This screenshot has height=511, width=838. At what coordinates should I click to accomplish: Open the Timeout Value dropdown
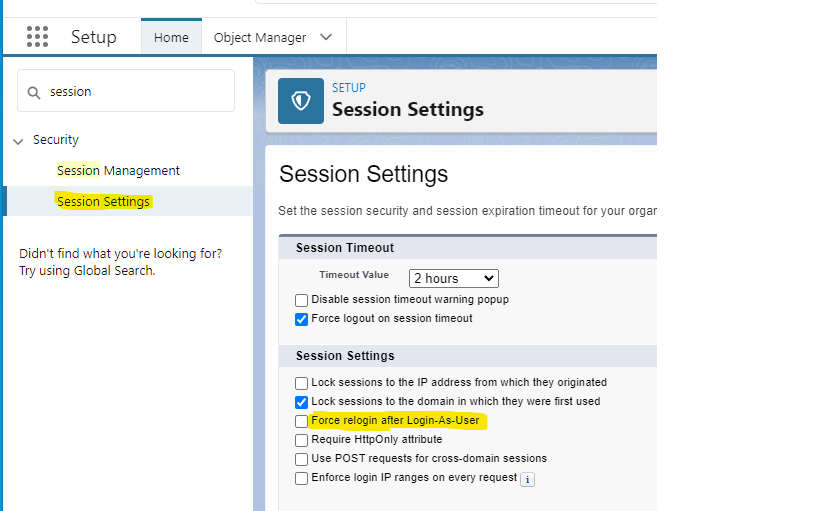pyautogui.click(x=453, y=278)
